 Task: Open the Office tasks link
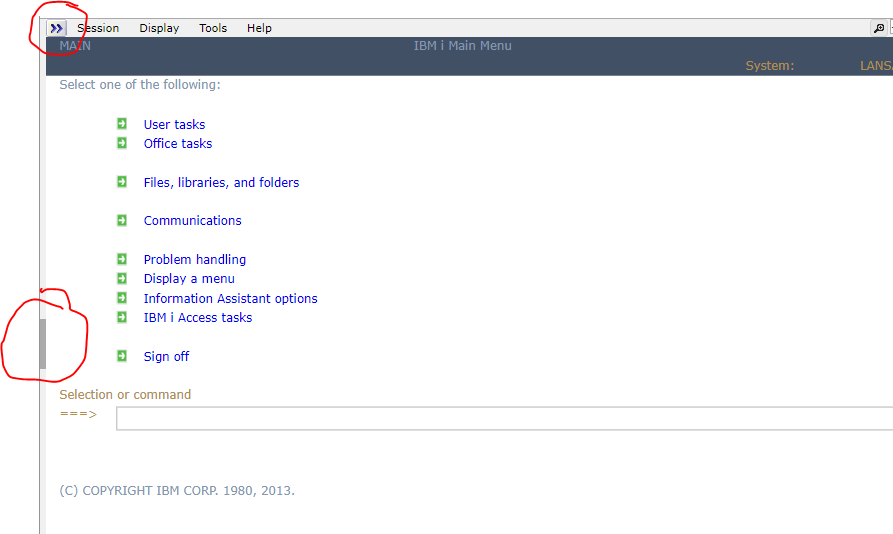[178, 143]
